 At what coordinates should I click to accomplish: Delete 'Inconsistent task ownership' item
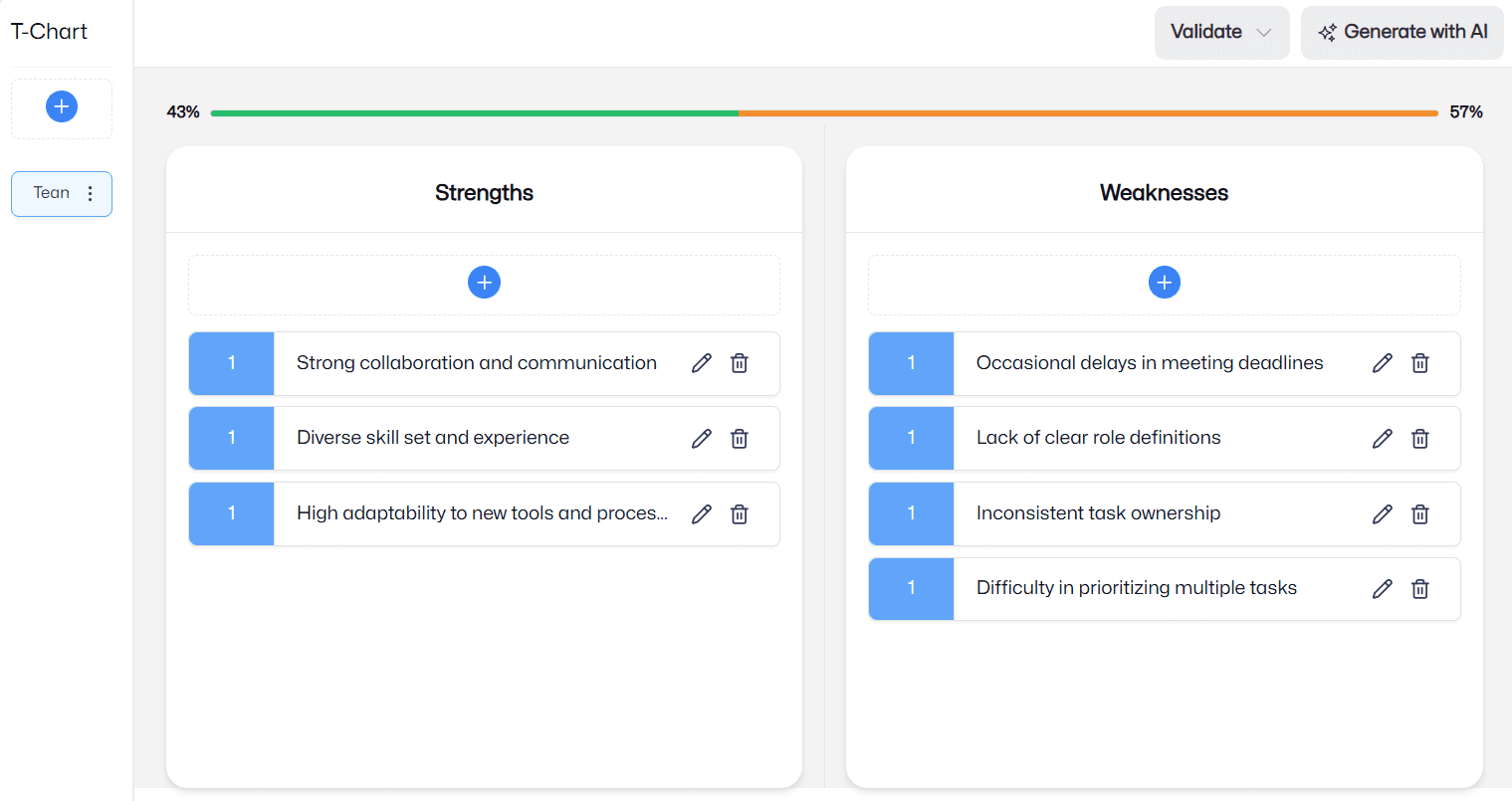click(1420, 514)
